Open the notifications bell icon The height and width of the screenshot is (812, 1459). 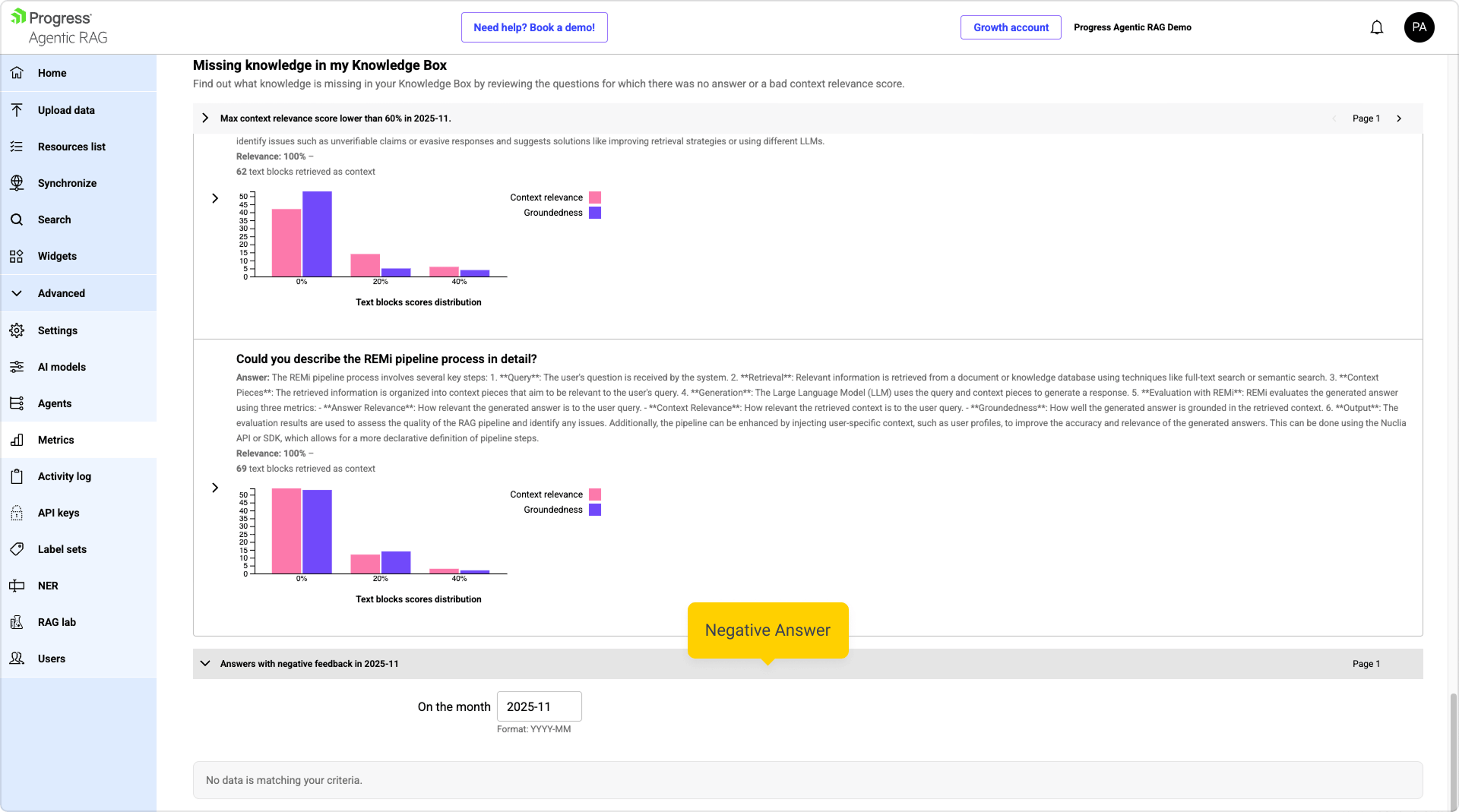[x=1376, y=27]
